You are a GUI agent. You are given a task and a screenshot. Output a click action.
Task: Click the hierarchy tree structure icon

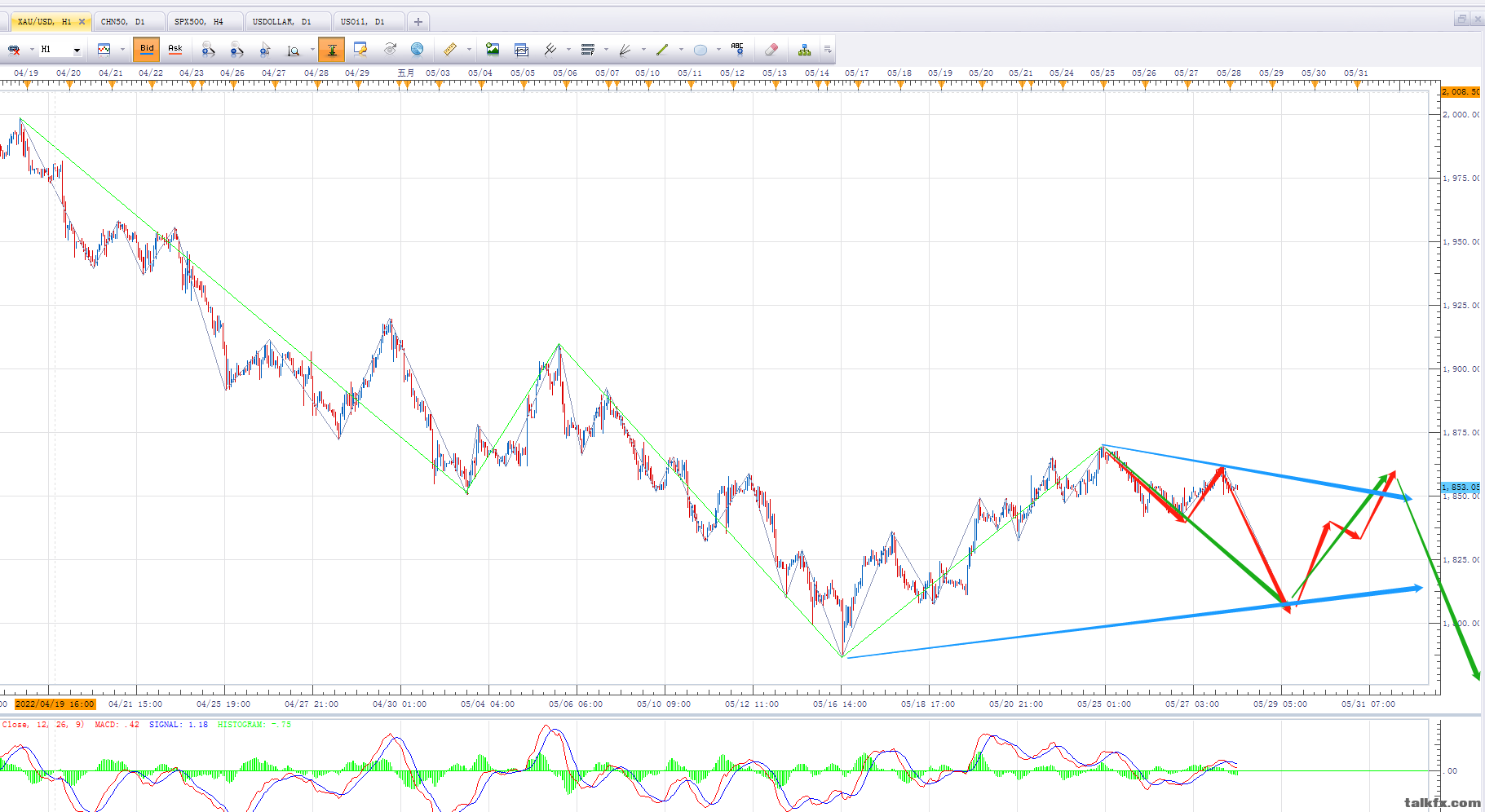(x=805, y=50)
